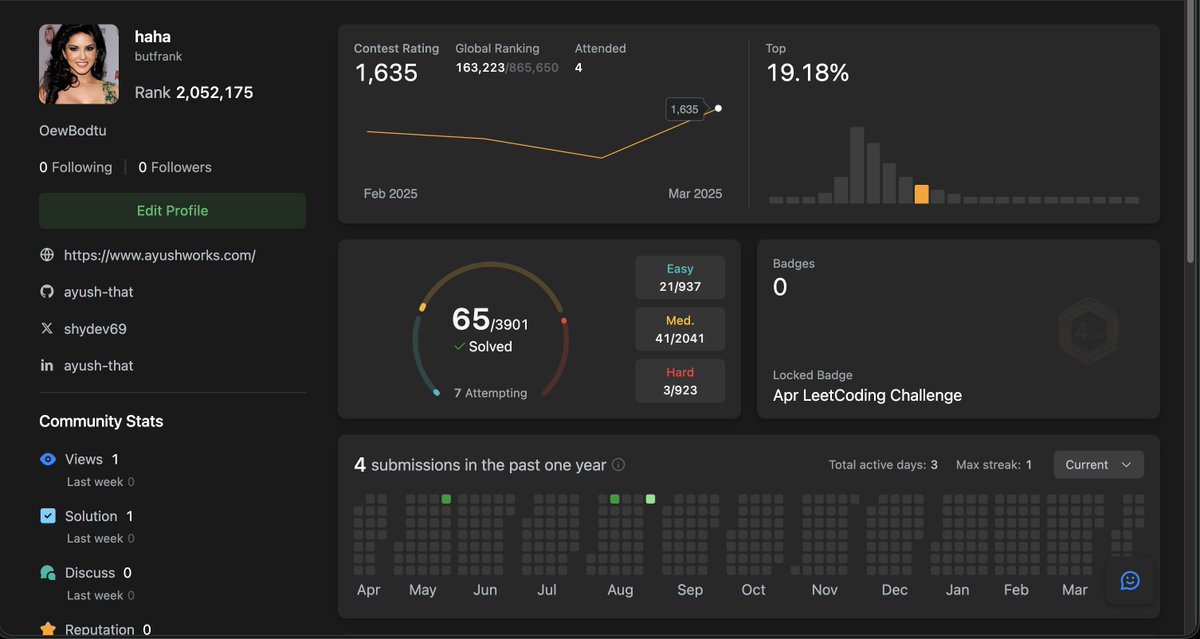Click the green checkmark beside Solved
Screen dimensions: 1200x639
(x=459, y=346)
